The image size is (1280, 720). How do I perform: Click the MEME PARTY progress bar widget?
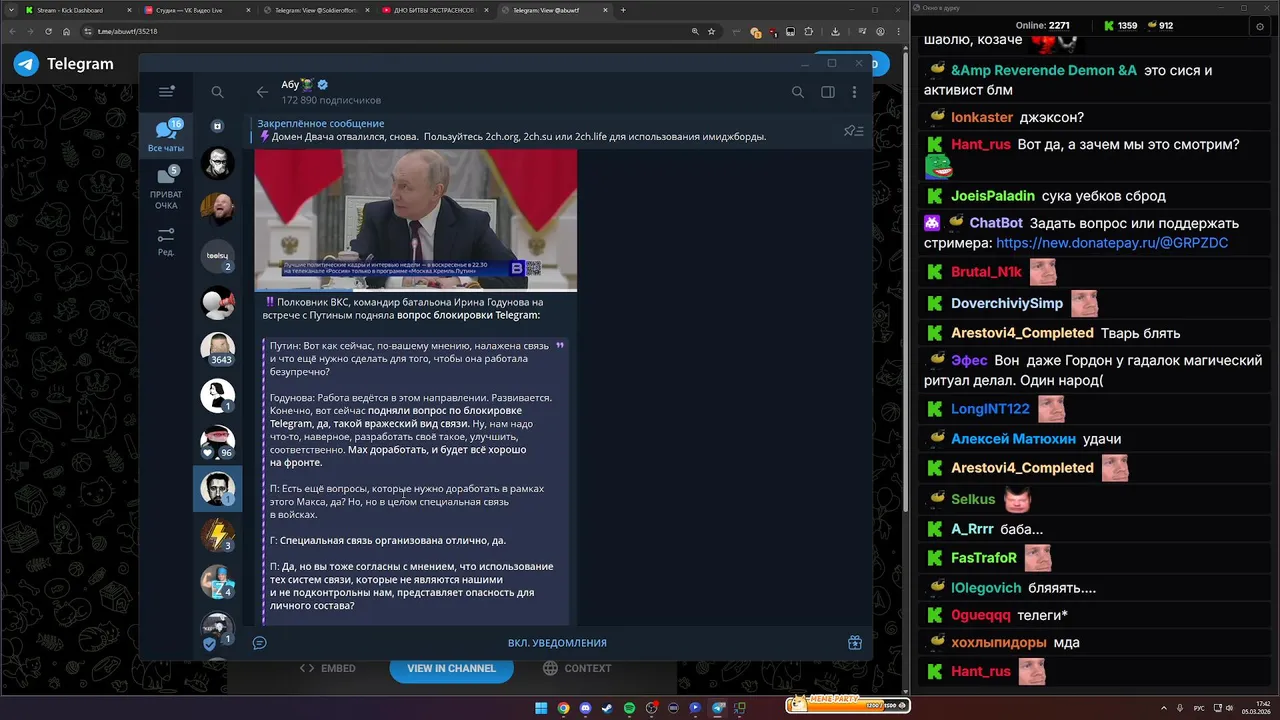point(847,705)
